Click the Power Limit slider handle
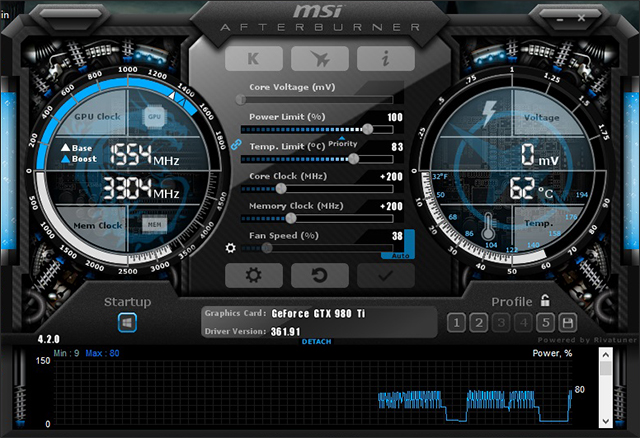Viewport: 640px width, 438px height. (368, 129)
